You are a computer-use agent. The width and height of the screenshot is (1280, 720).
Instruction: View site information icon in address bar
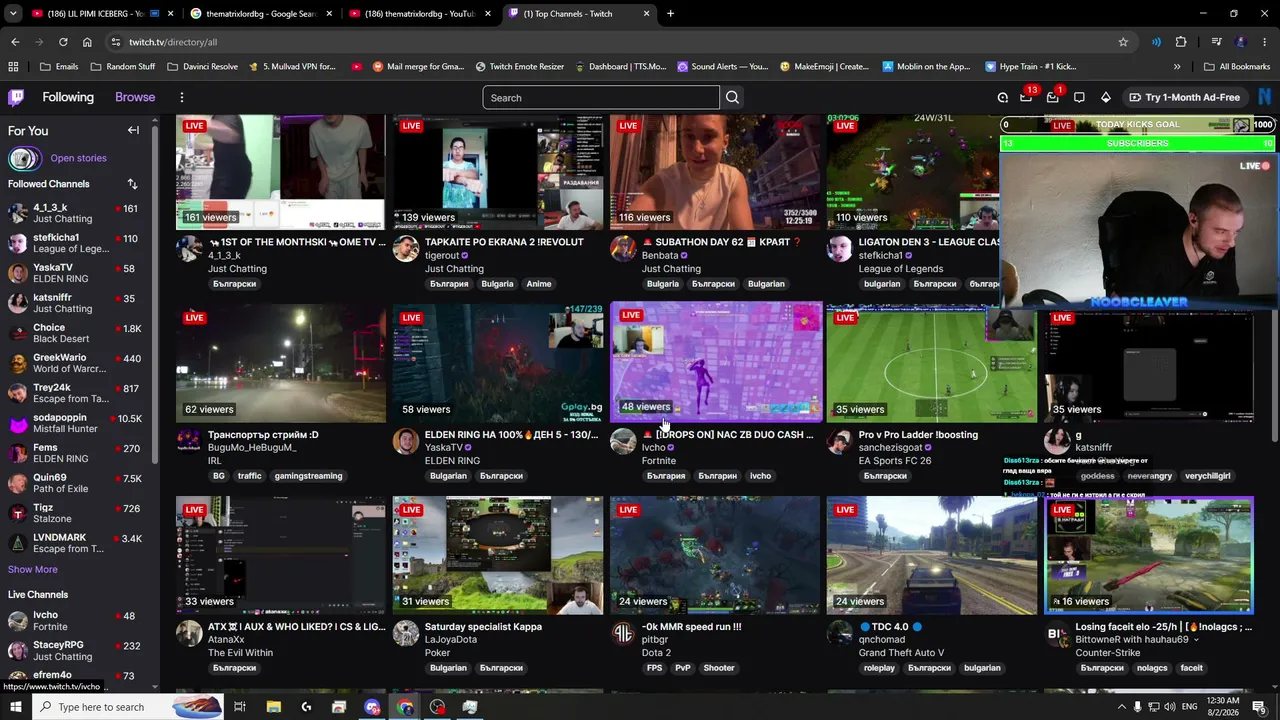(x=116, y=42)
